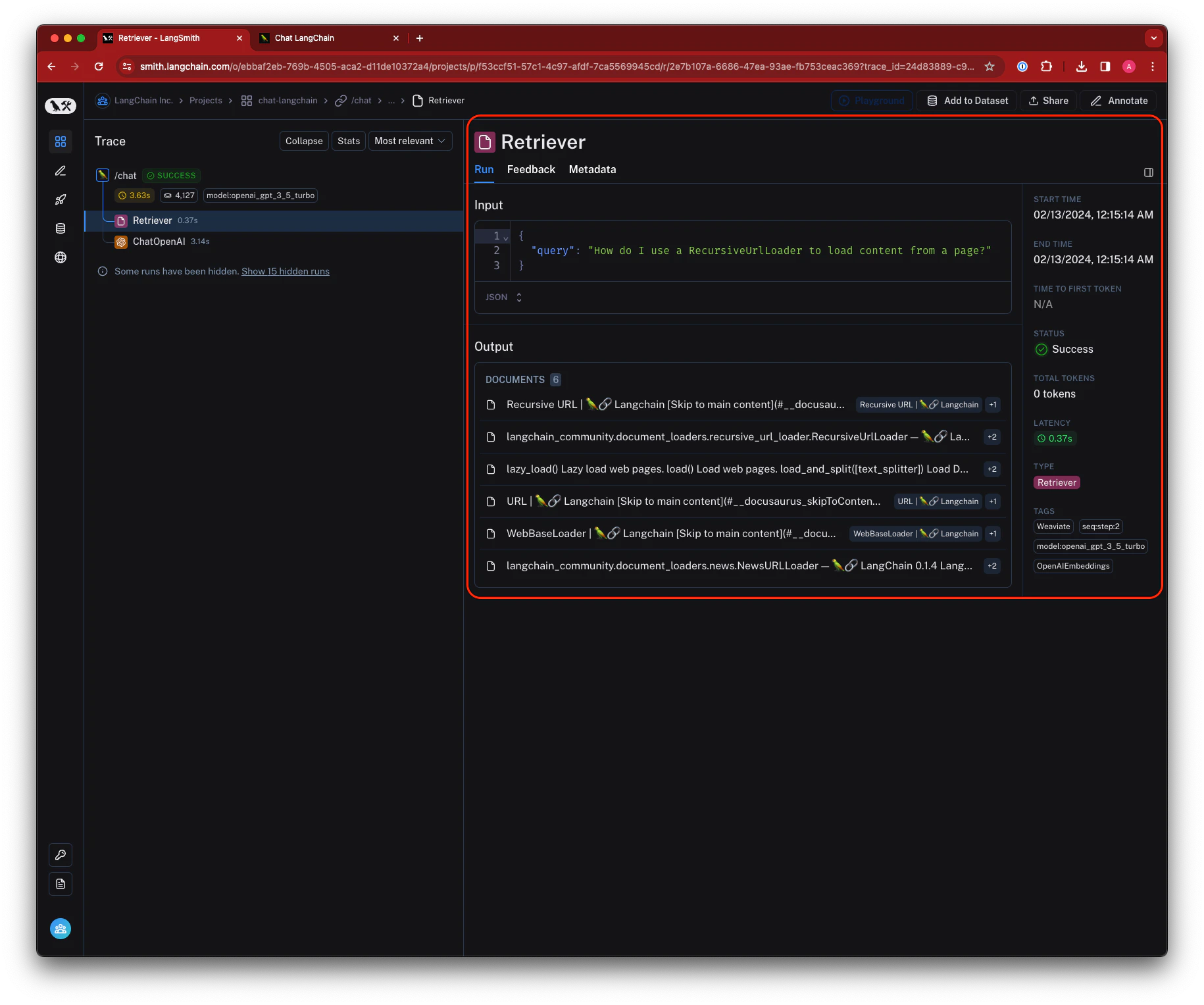1204x1005 pixels.
Task: Fold the JSON input at line 1
Action: 506,237
